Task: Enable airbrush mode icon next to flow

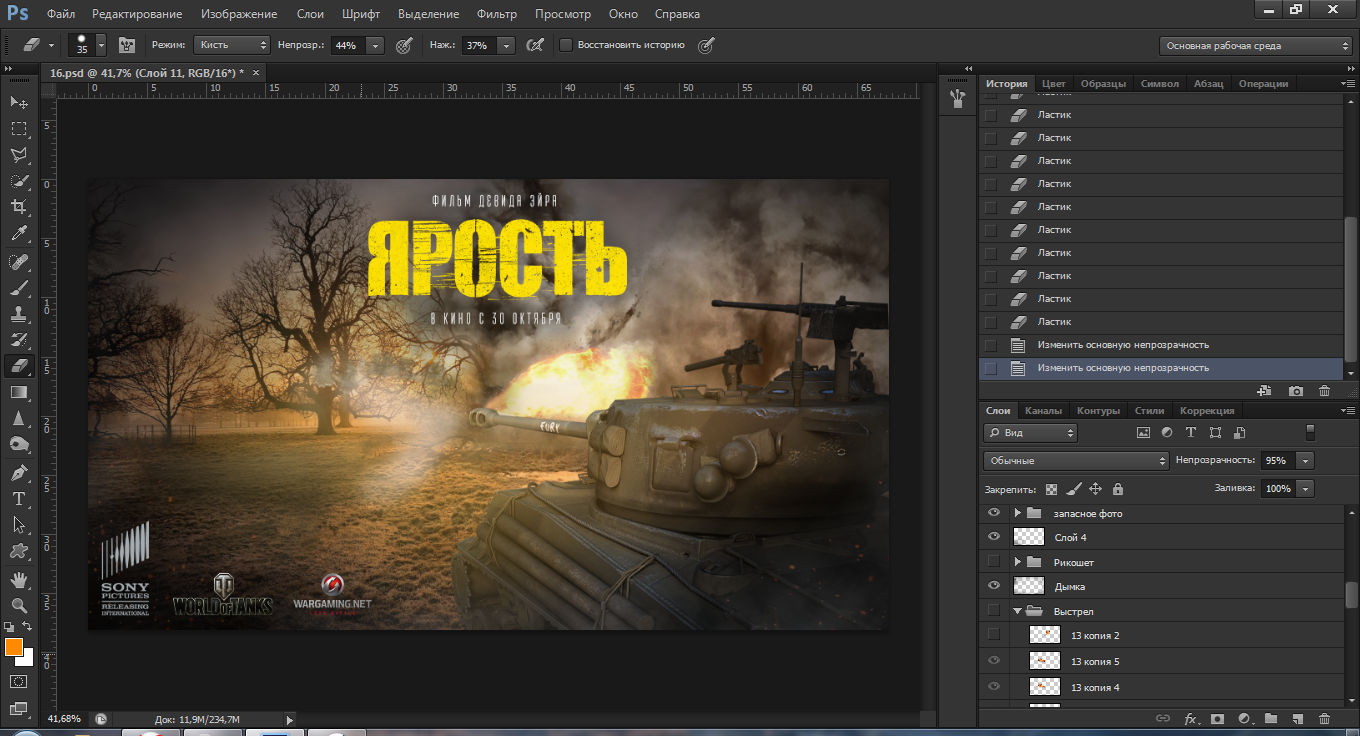Action: pos(535,45)
